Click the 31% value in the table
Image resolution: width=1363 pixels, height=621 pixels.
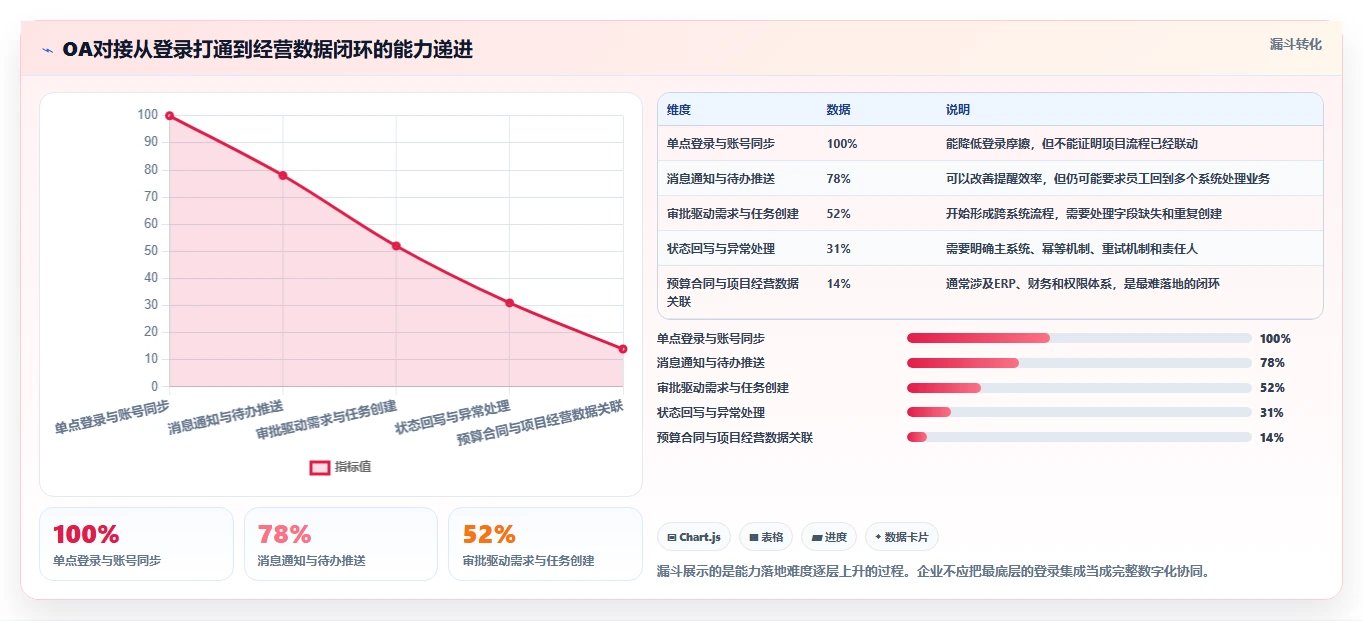point(839,249)
